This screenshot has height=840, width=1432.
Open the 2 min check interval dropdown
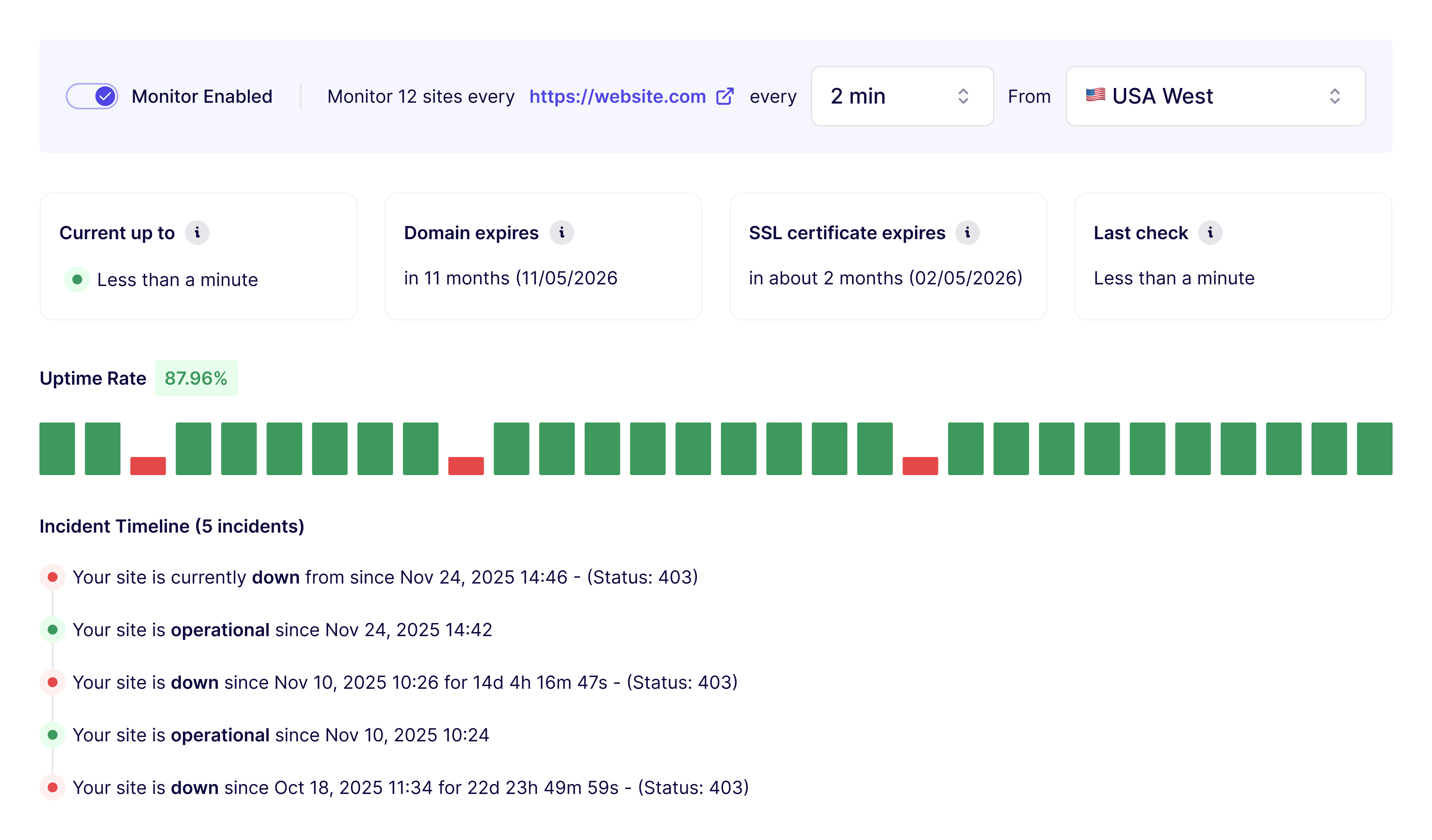coord(902,96)
